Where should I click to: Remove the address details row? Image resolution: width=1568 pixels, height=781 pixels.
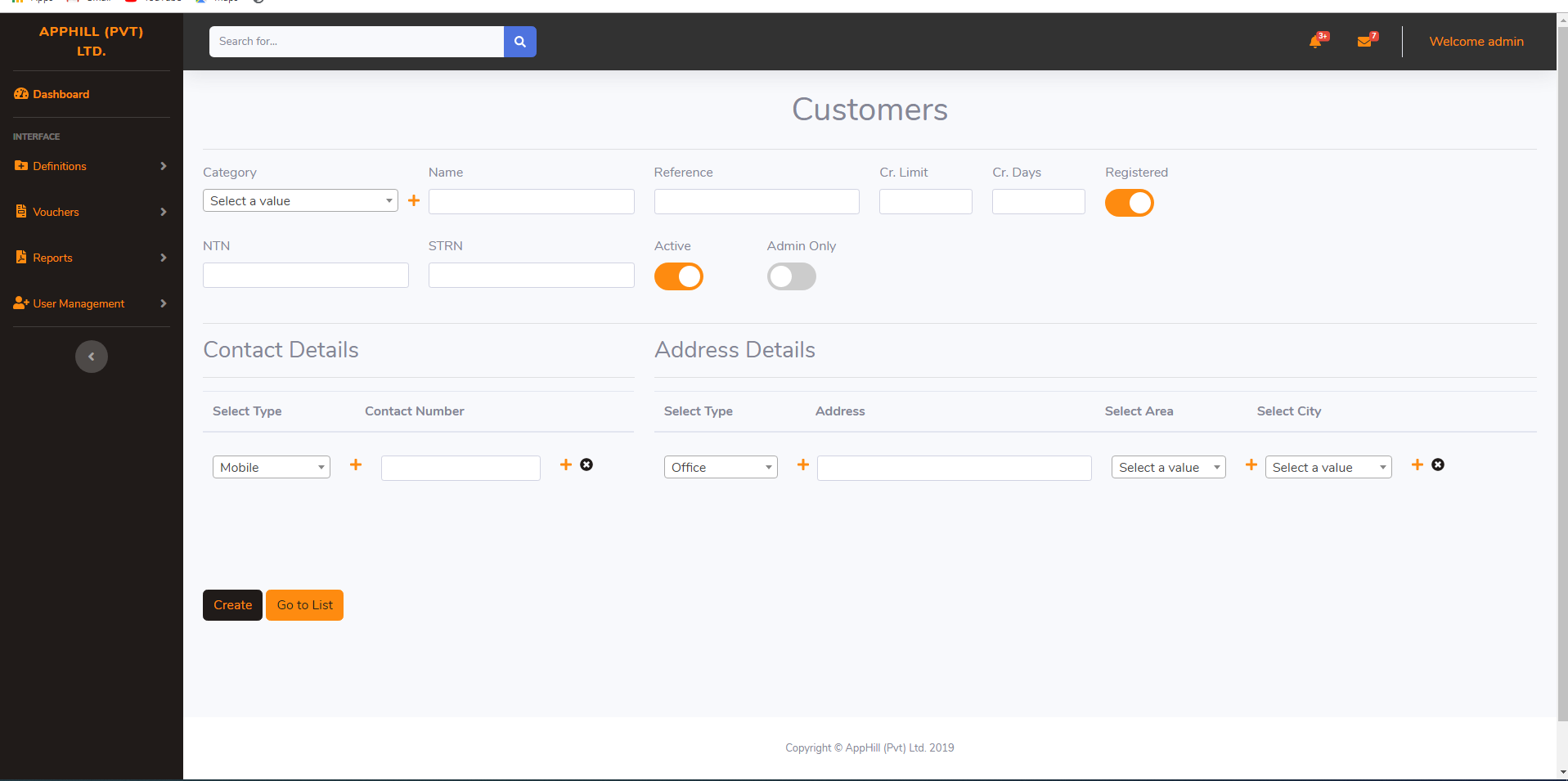(1438, 465)
